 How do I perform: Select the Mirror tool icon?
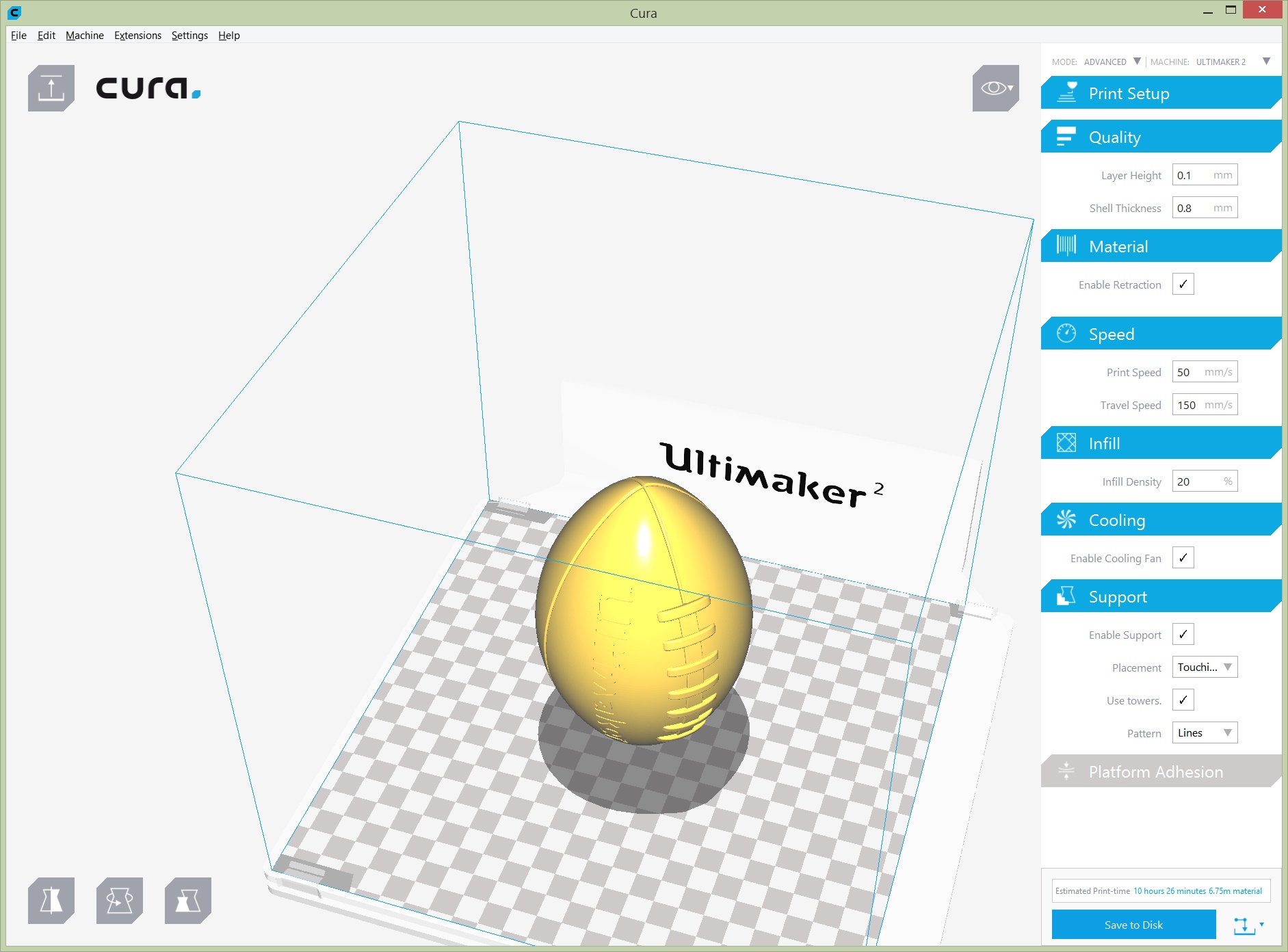51,901
